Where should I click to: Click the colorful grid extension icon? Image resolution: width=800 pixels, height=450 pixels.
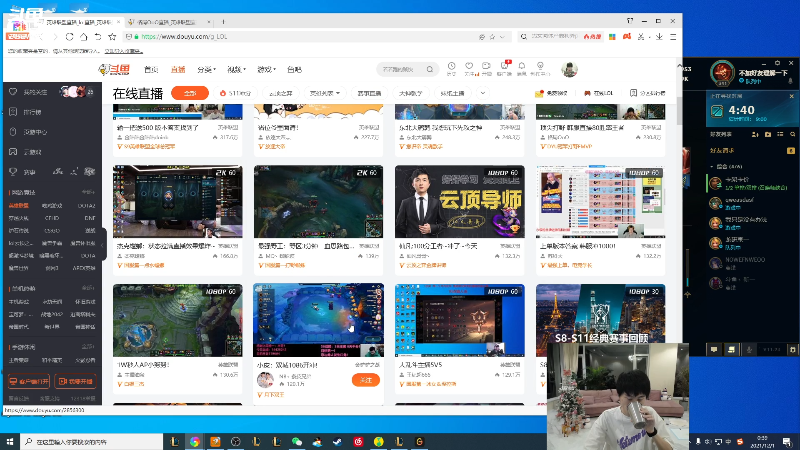612,37
